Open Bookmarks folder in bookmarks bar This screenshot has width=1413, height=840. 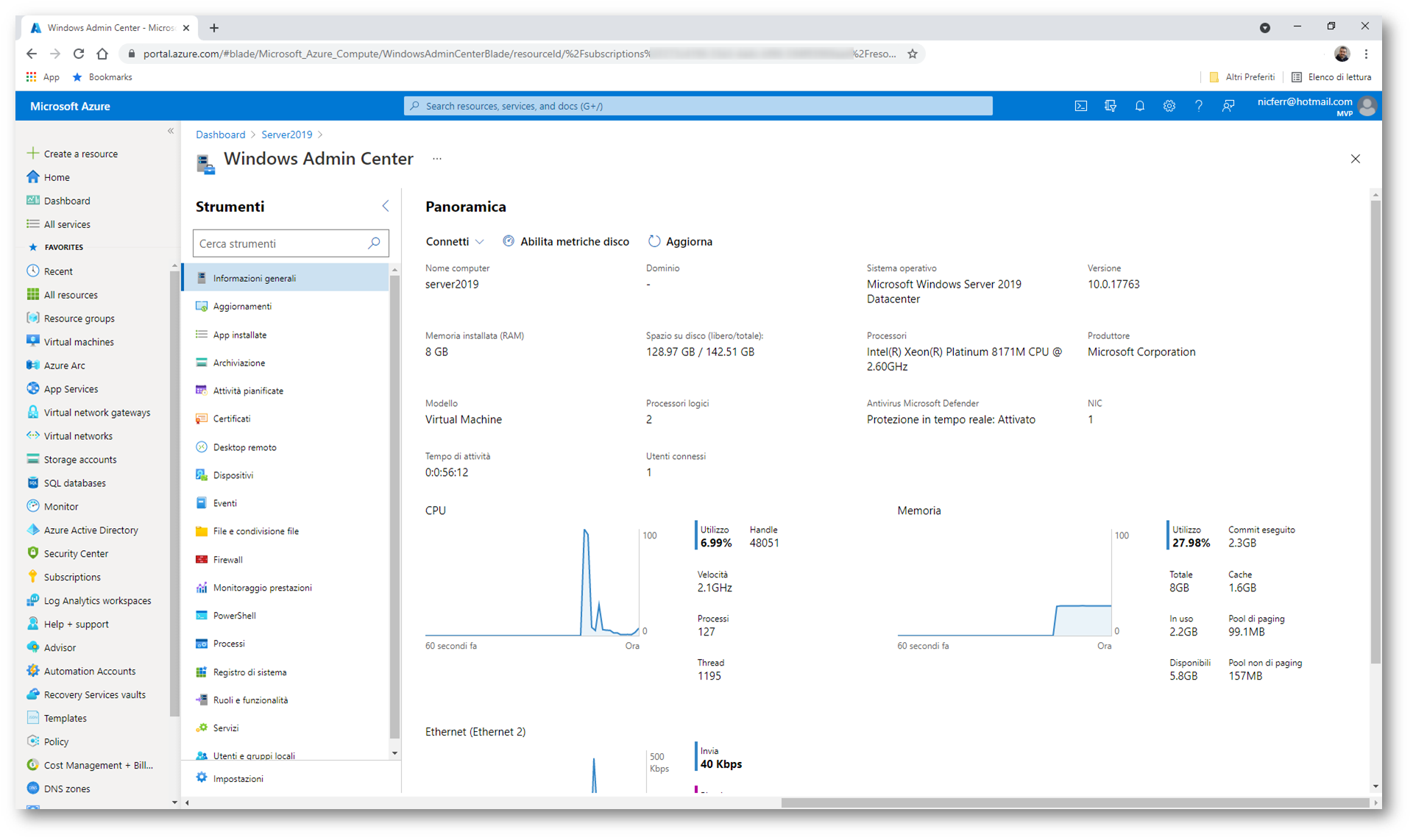pos(102,77)
